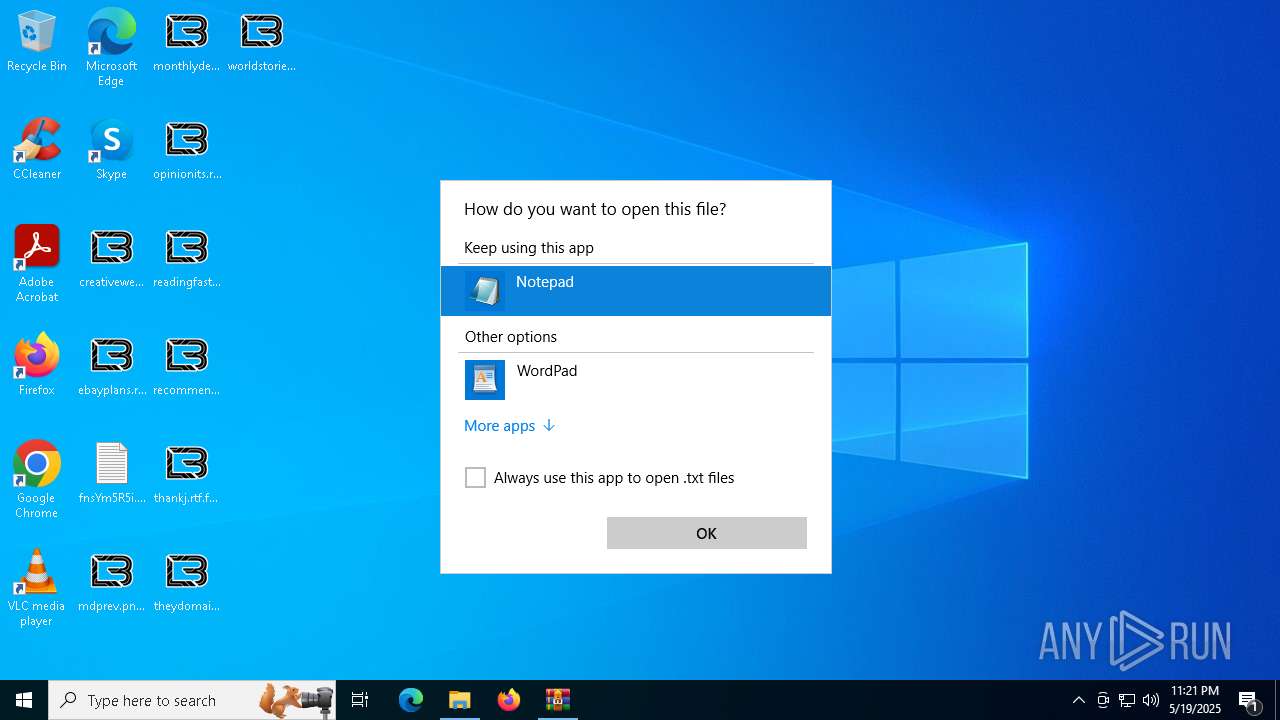Viewport: 1280px width, 720px height.
Task: Click the taskbar search box
Action: pyautogui.click(x=192, y=700)
